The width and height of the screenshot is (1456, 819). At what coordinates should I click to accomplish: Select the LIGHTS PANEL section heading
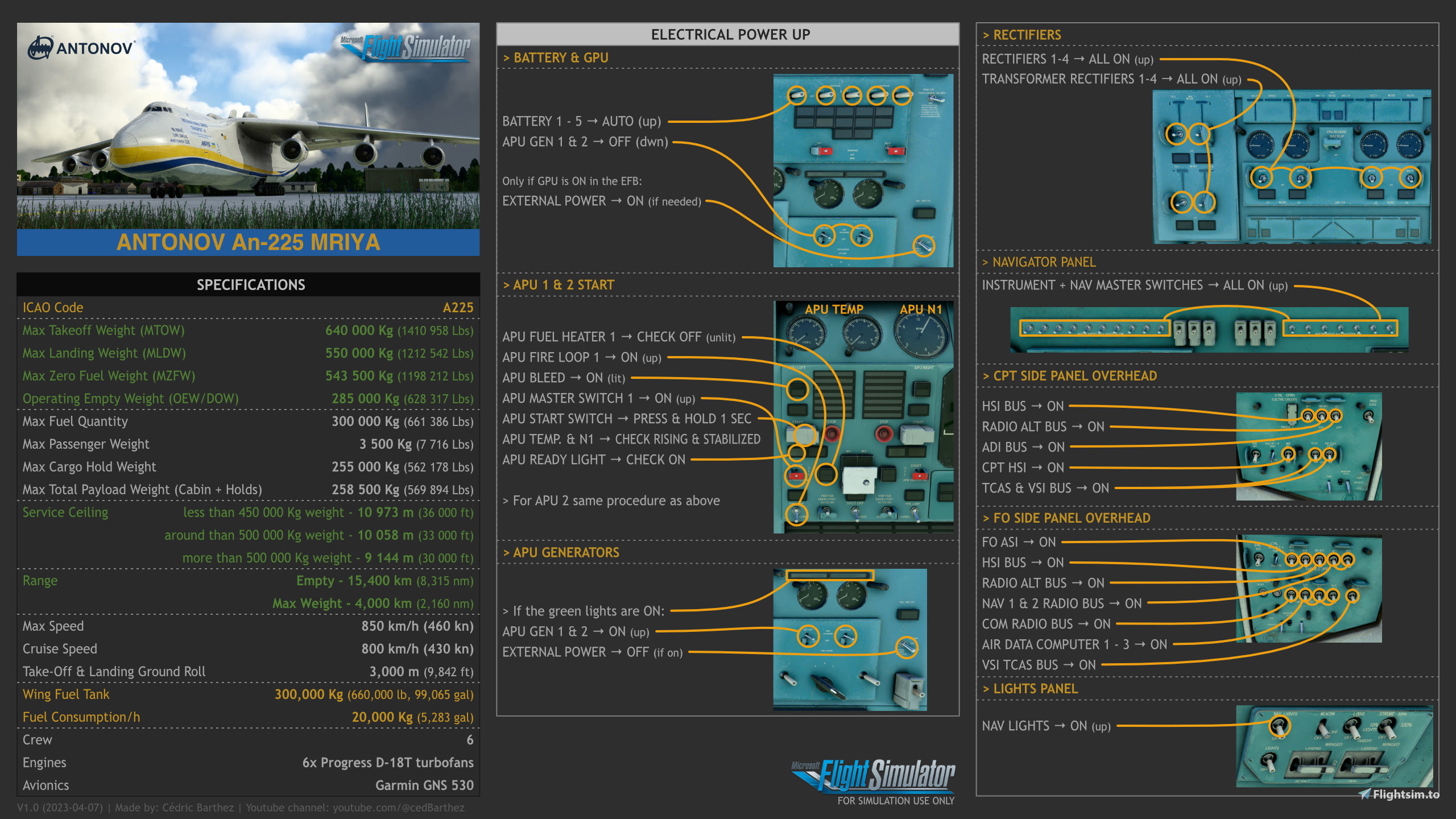coord(1030,689)
